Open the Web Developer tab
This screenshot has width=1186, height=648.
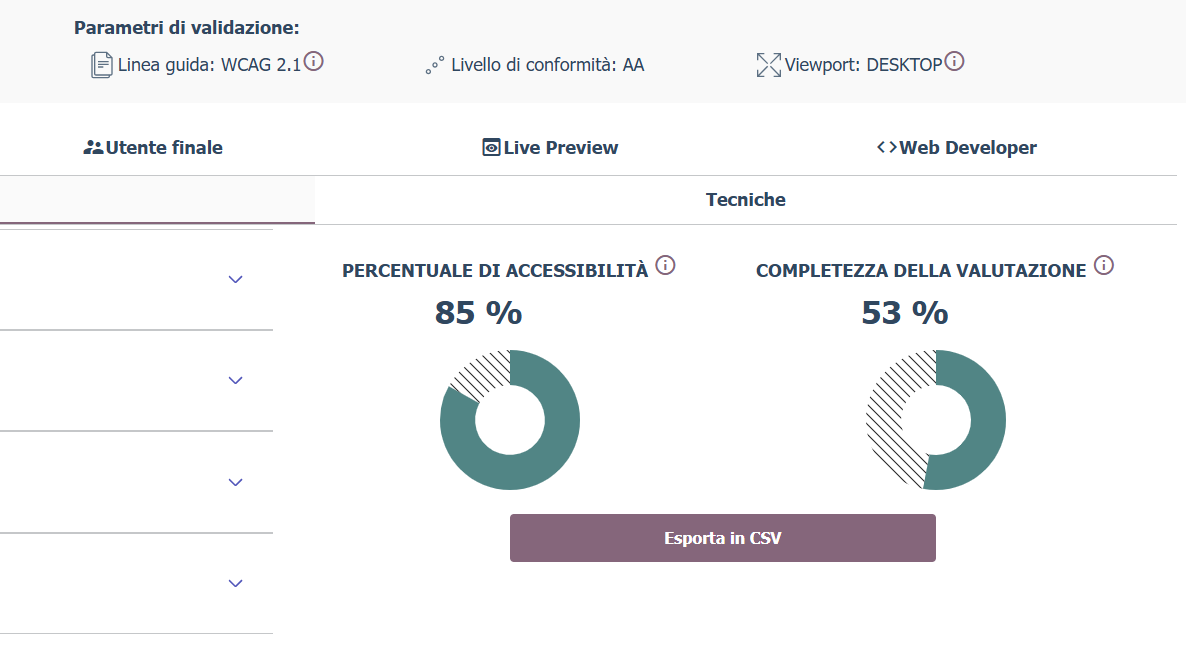pyautogui.click(x=957, y=148)
